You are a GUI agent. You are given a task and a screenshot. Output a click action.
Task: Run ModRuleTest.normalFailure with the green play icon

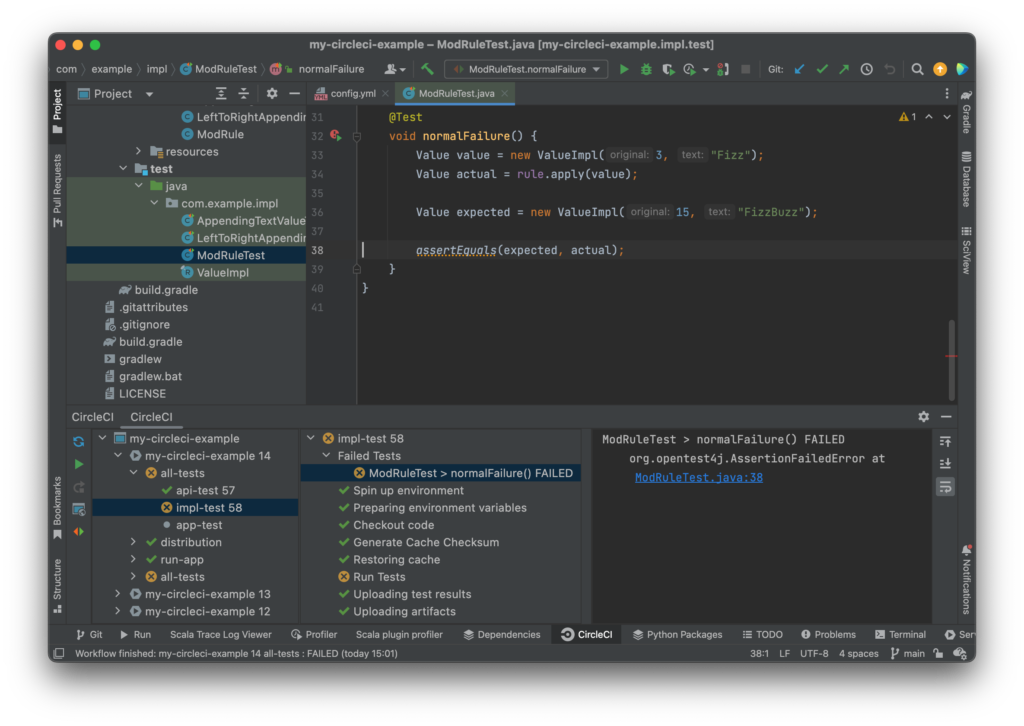click(624, 69)
